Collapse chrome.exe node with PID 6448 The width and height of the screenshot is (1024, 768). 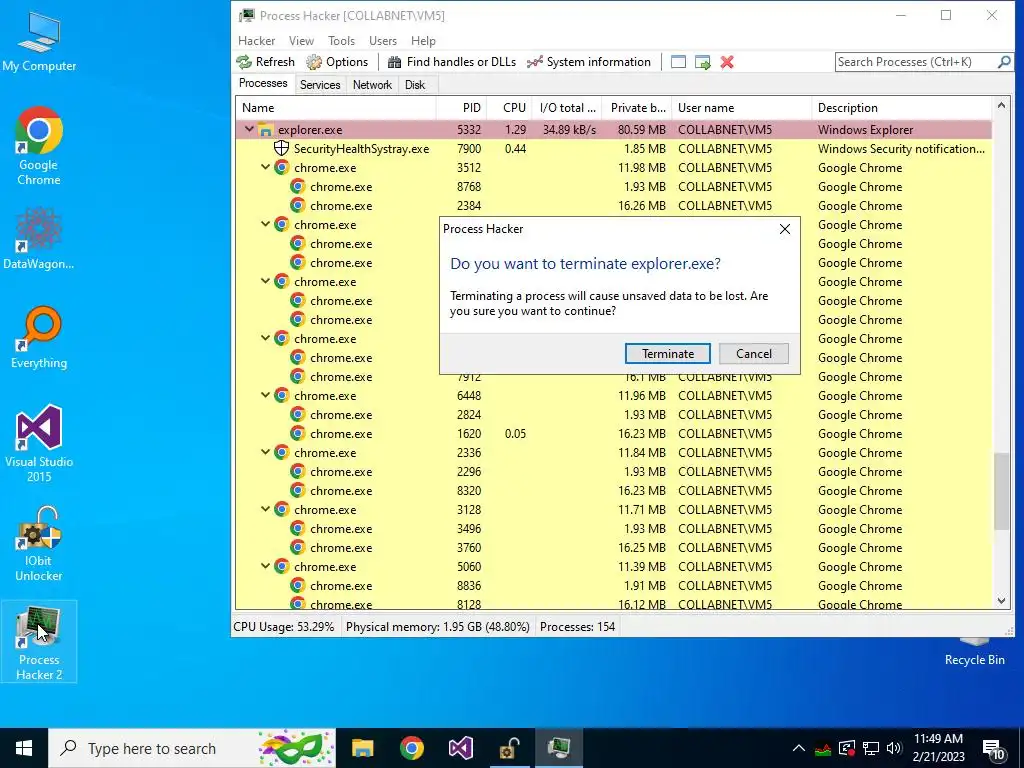(x=265, y=395)
